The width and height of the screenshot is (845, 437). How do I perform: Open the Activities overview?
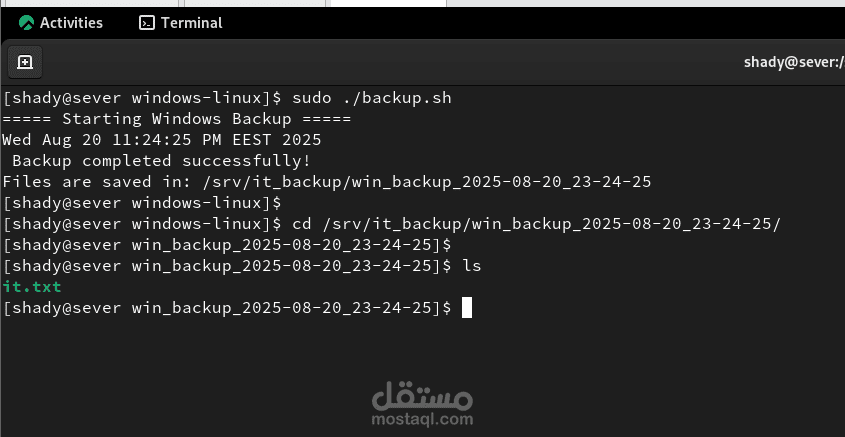pyautogui.click(x=70, y=22)
